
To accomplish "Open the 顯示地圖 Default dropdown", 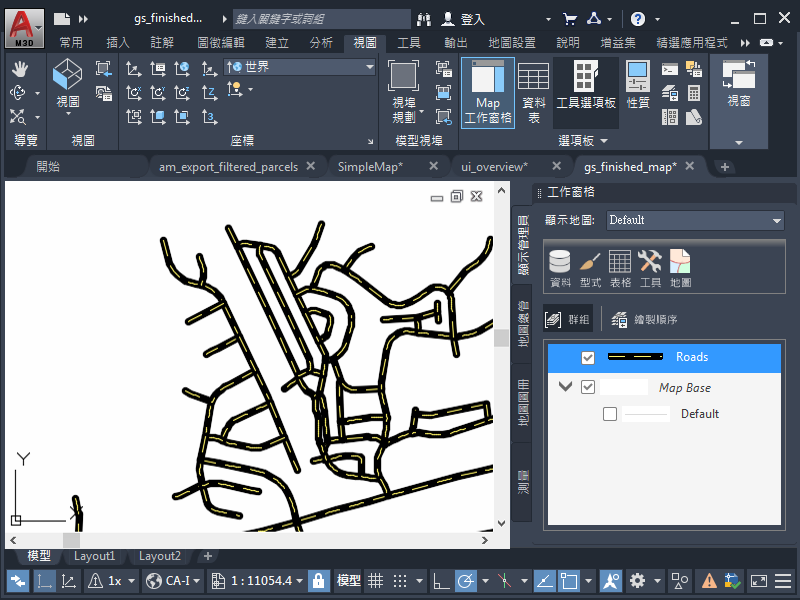I will (x=694, y=220).
